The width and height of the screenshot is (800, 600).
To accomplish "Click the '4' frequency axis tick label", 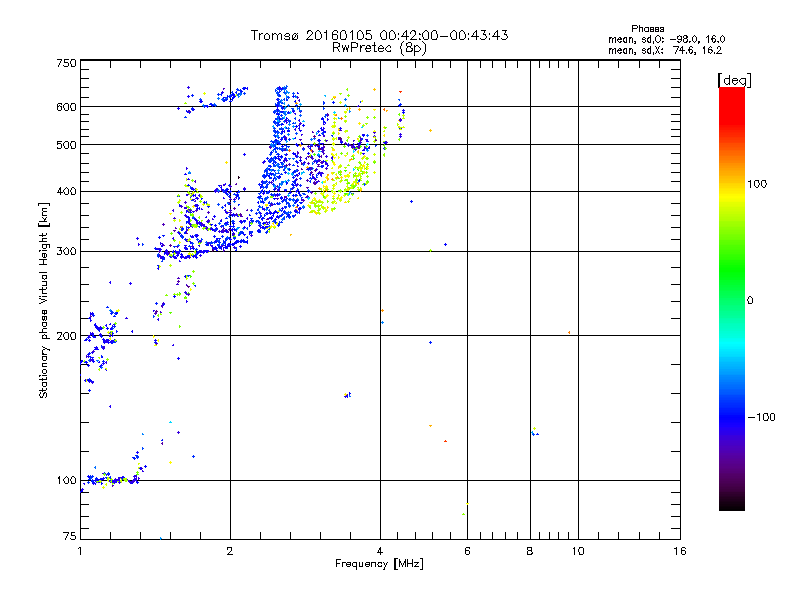I will click(380, 551).
